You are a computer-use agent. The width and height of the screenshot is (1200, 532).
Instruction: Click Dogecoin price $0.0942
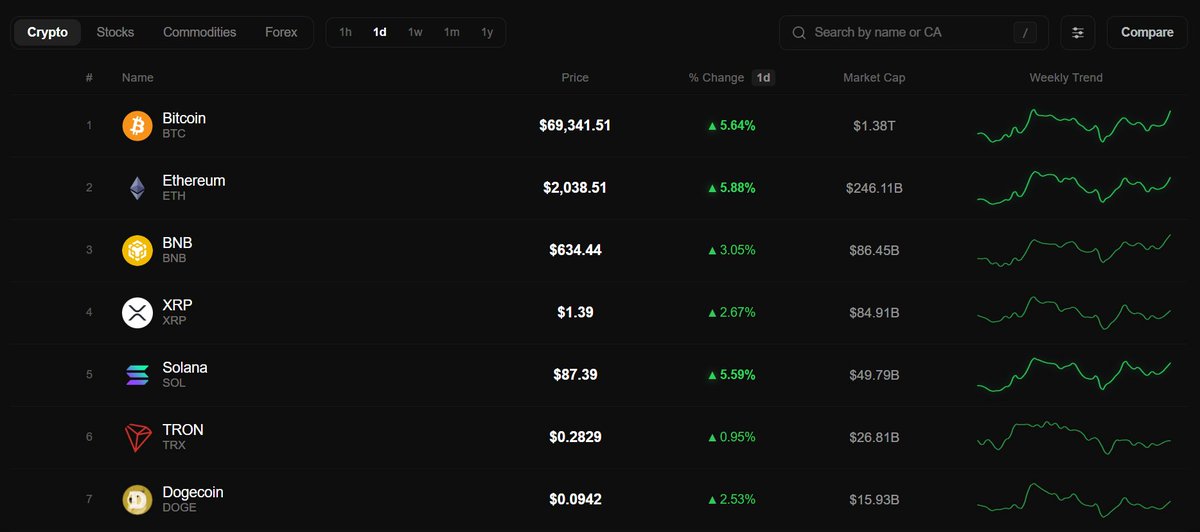pyautogui.click(x=575, y=499)
